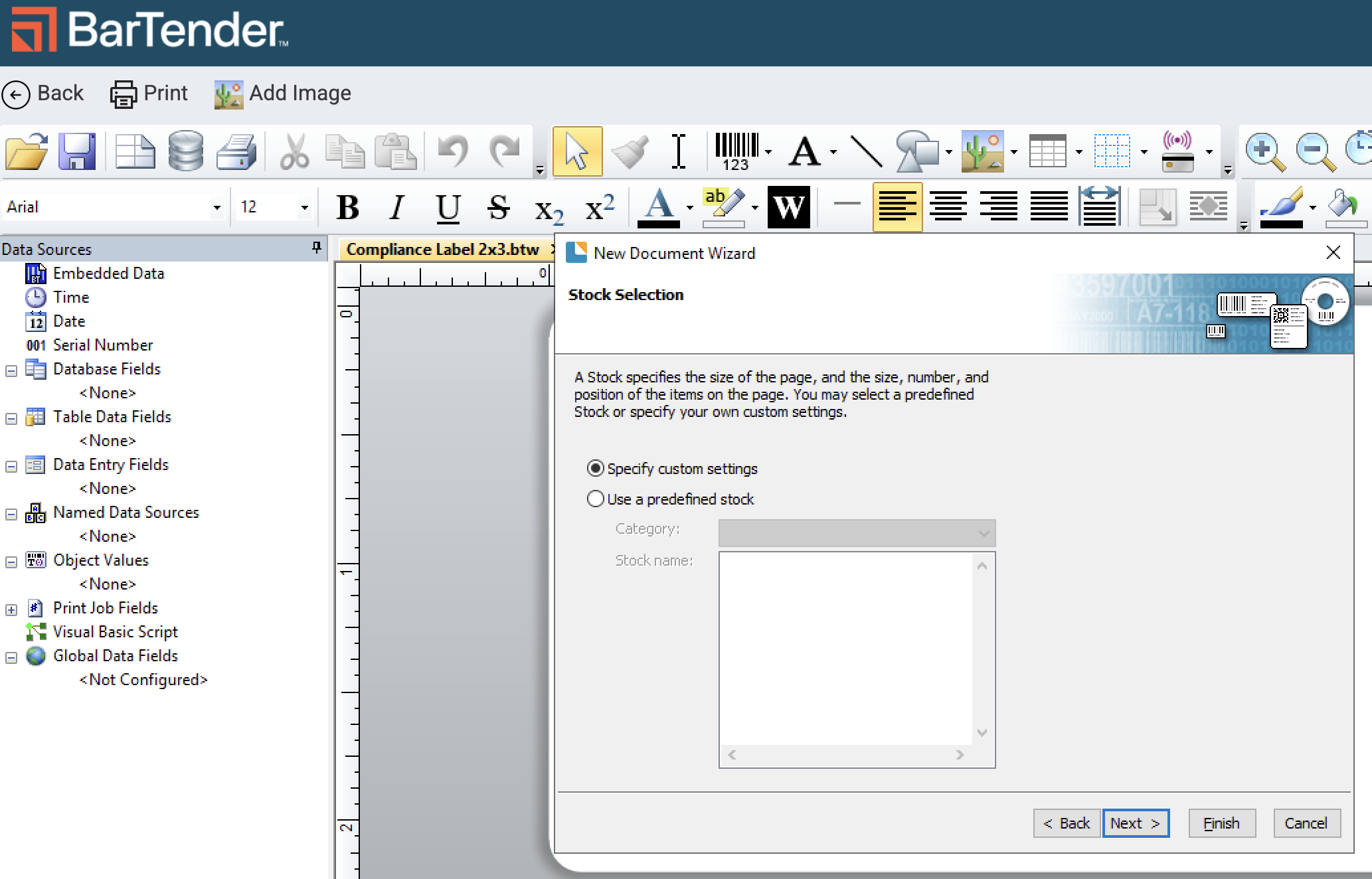The width and height of the screenshot is (1372, 879).
Task: Toggle word processor W icon
Action: [x=788, y=207]
